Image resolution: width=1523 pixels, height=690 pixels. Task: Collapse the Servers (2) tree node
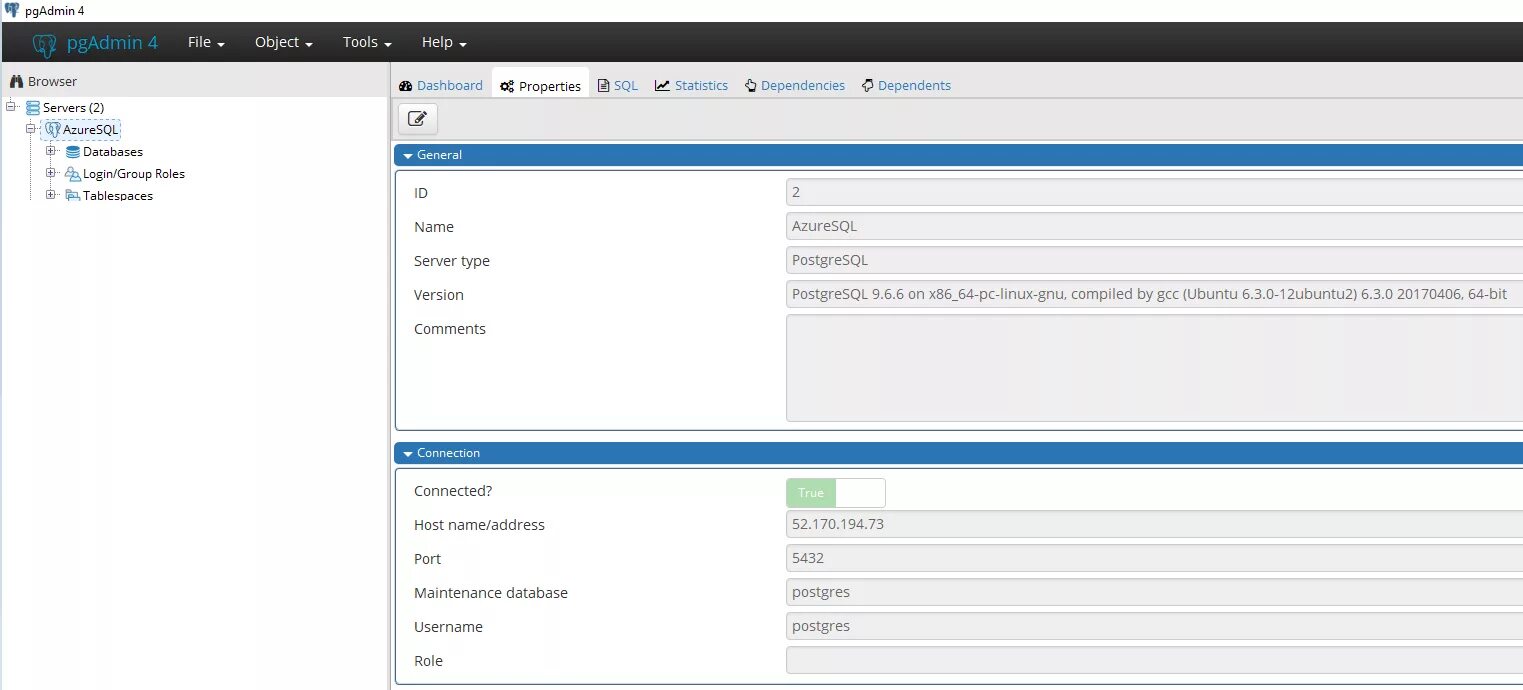(x=12, y=106)
